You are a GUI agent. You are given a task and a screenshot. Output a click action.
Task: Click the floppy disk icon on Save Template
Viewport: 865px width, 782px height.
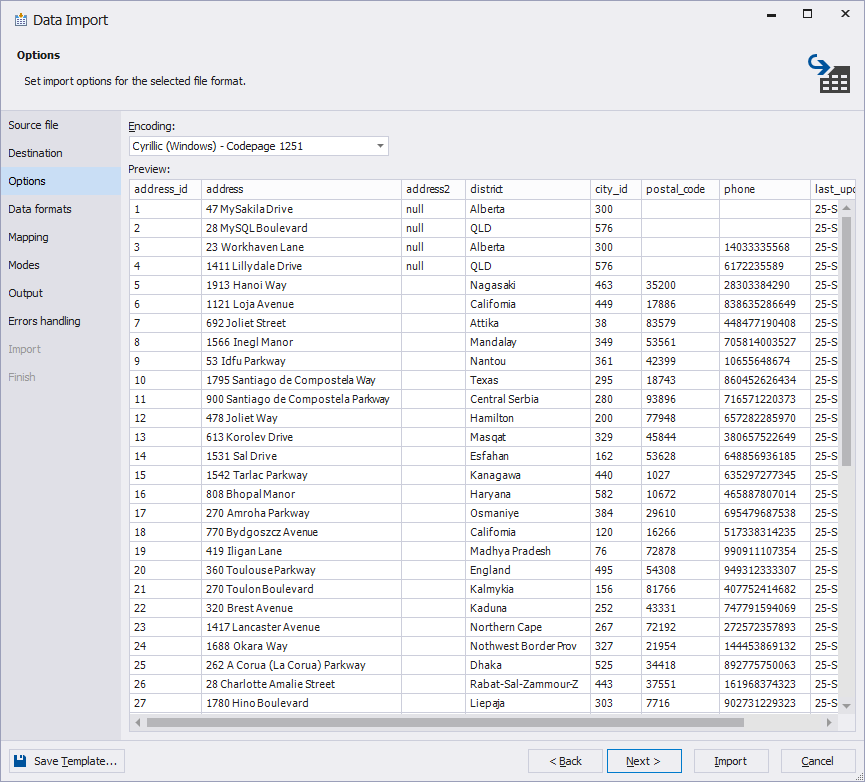(x=21, y=761)
